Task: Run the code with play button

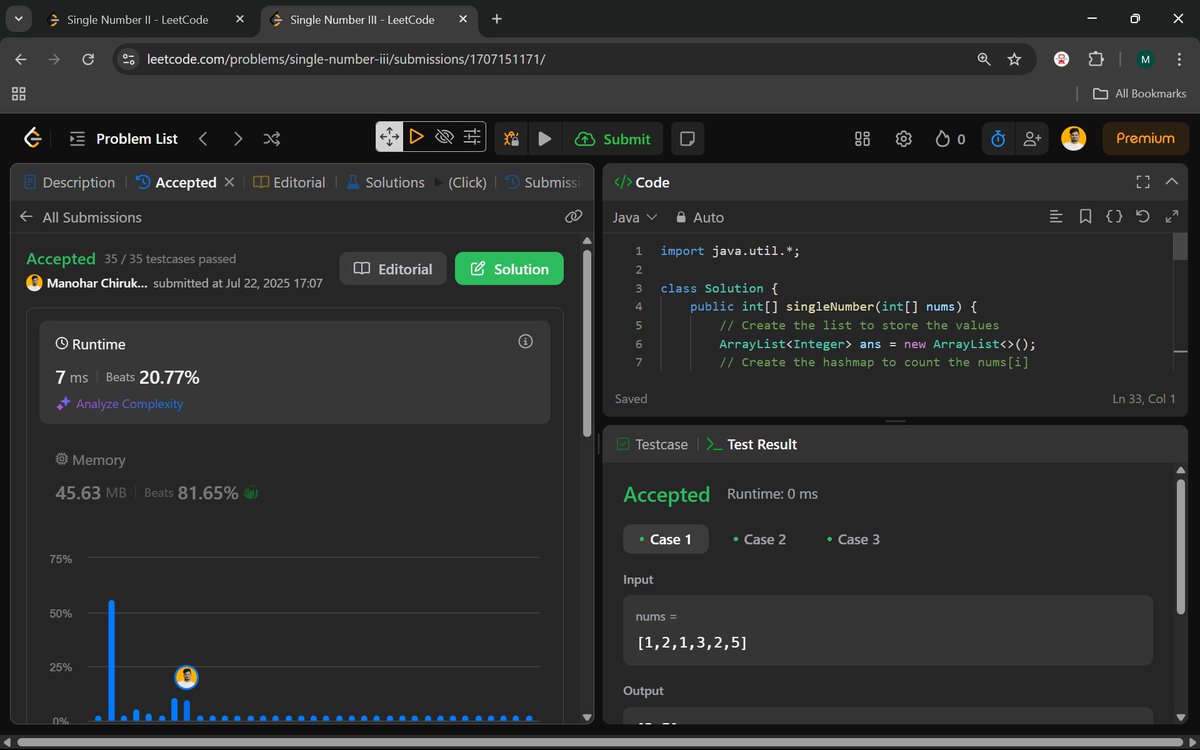Action: tap(544, 139)
